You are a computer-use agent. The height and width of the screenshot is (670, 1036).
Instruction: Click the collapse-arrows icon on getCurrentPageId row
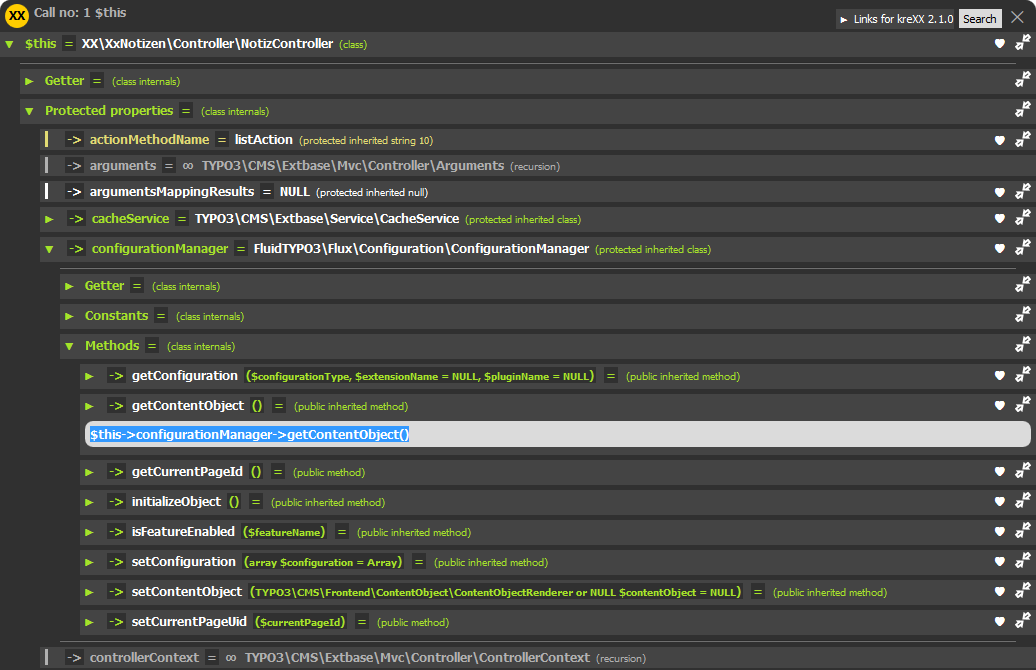[1022, 470]
